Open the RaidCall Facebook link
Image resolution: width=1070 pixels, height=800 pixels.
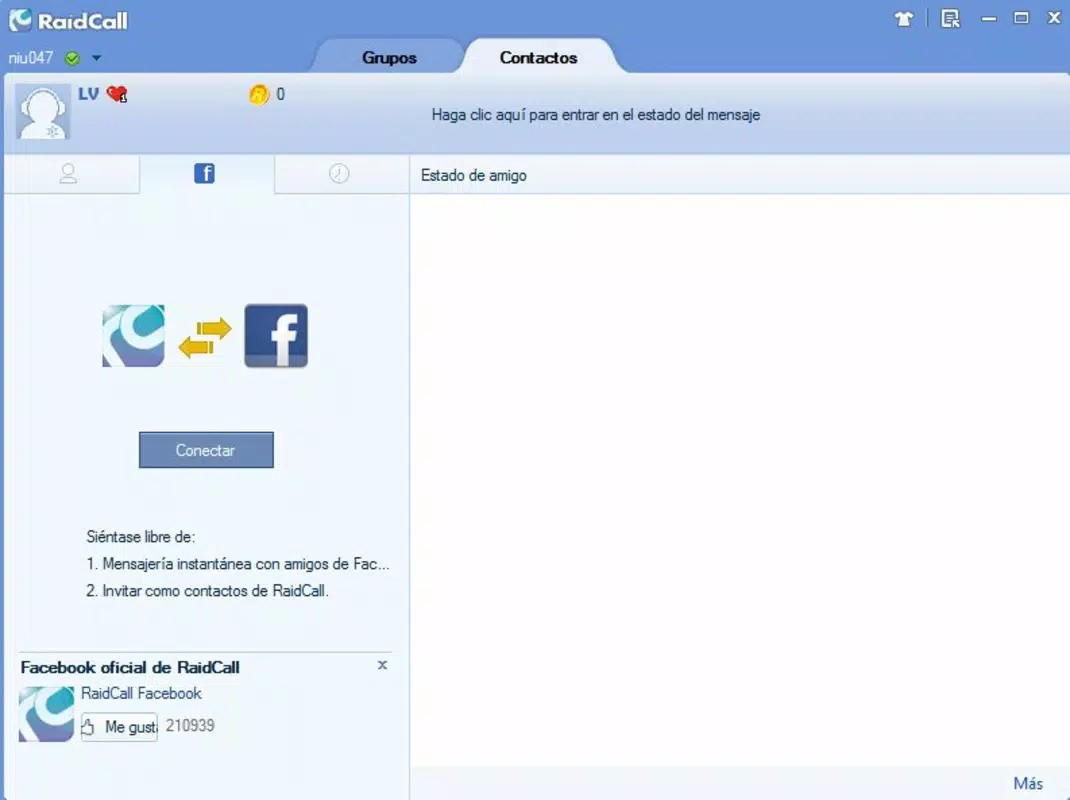coord(141,694)
